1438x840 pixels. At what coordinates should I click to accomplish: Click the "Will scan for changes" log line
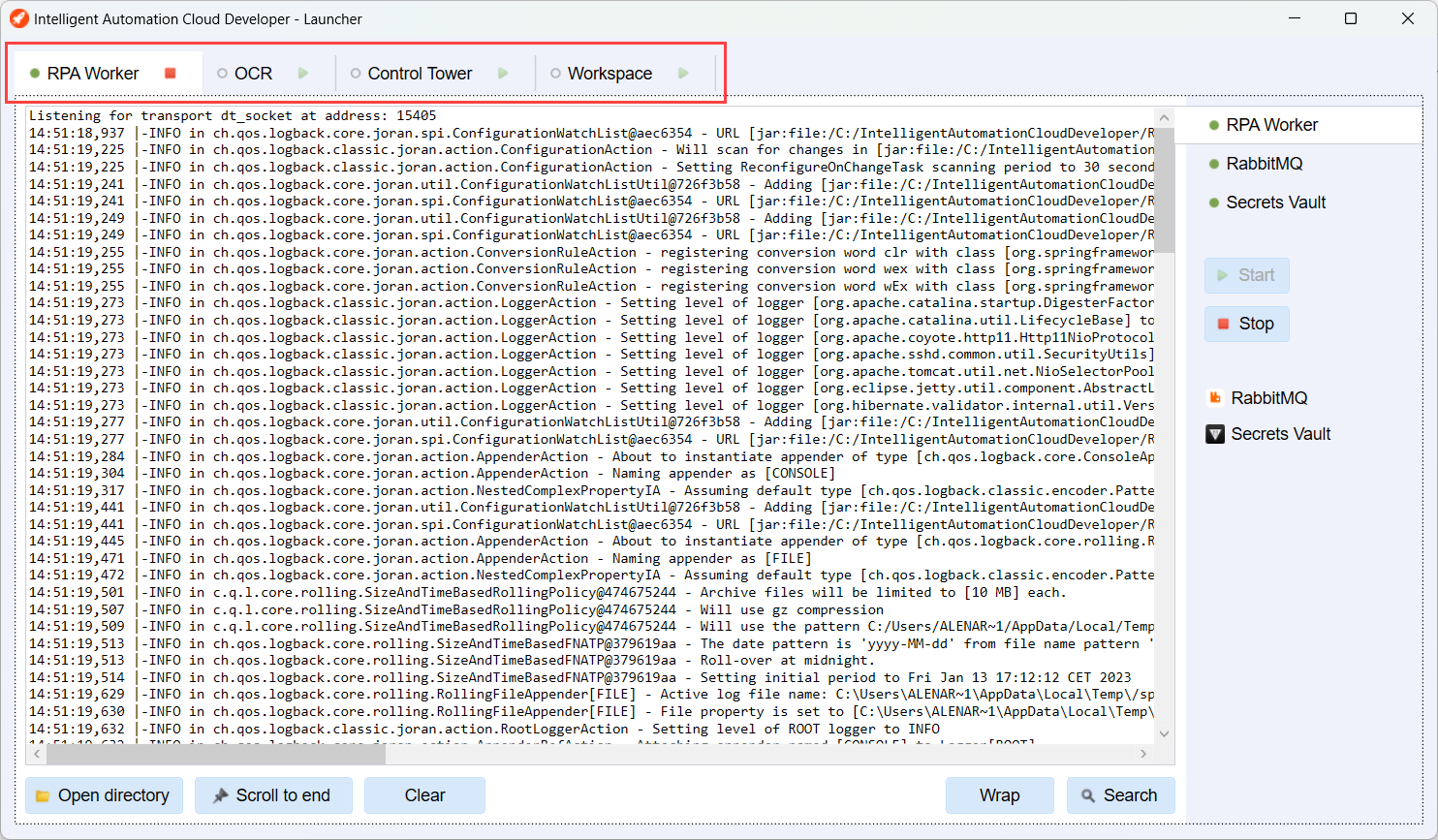click(591, 149)
